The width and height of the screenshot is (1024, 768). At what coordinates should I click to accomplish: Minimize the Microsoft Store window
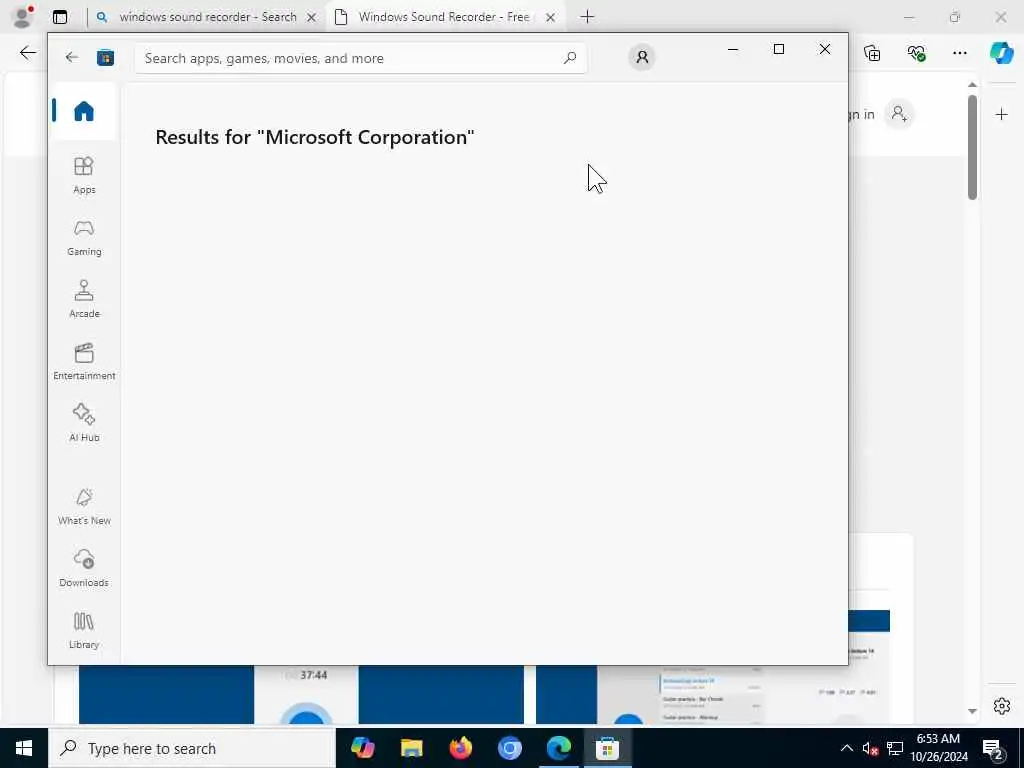[733, 49]
